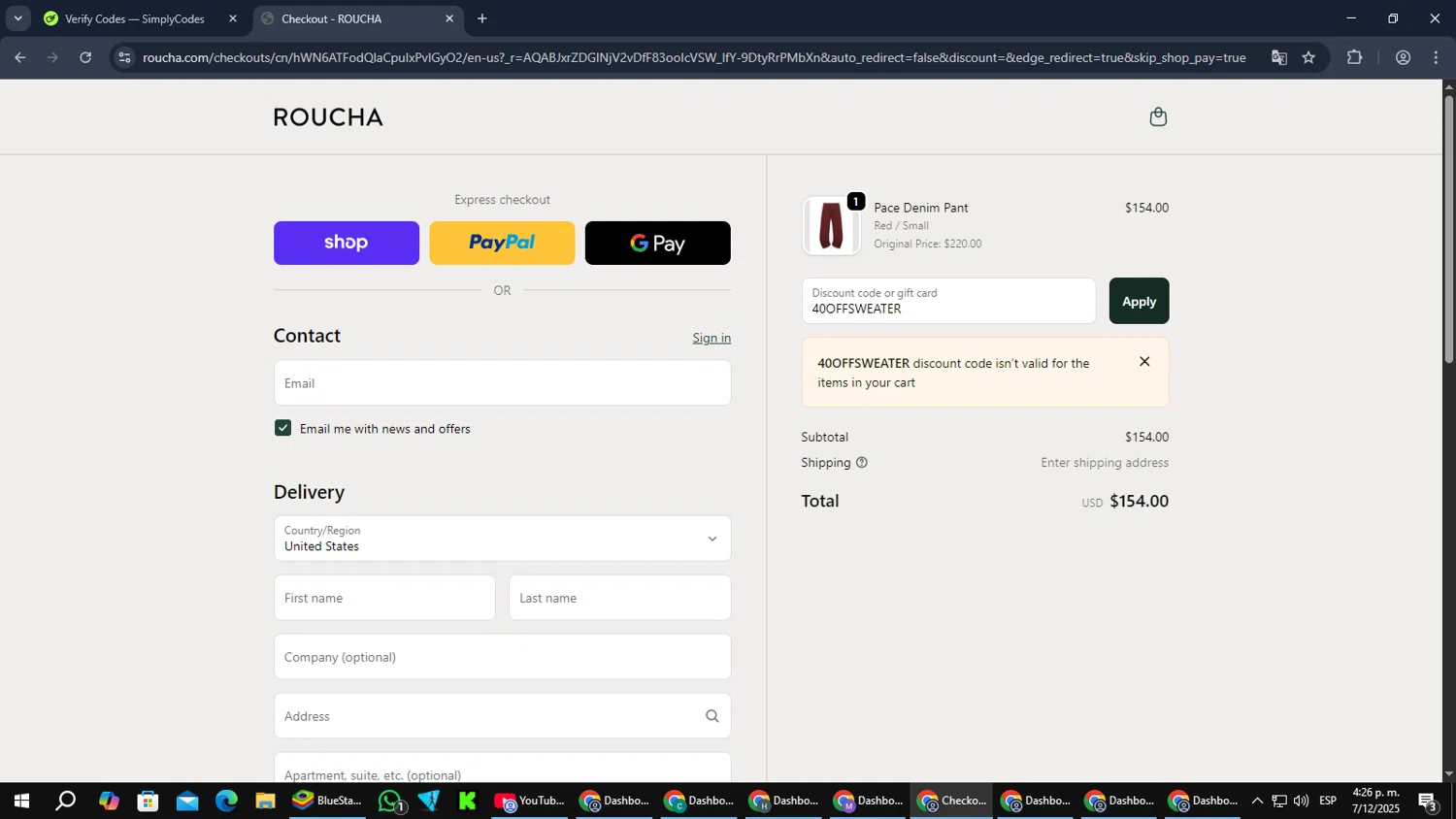Open the Windows Start menu
The image size is (1456, 819).
pos(21,801)
